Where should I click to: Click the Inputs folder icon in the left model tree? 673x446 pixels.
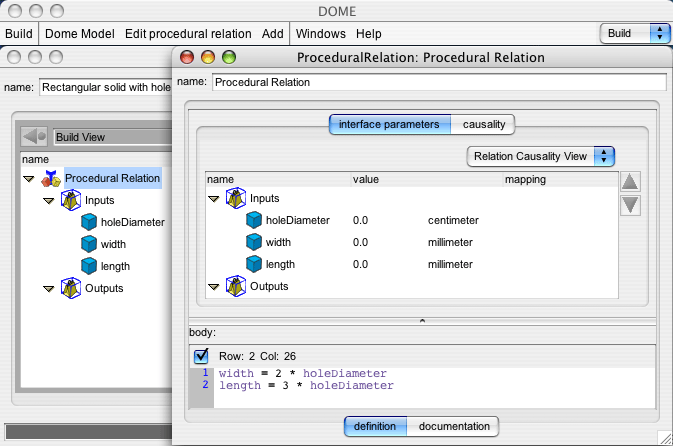[71, 200]
